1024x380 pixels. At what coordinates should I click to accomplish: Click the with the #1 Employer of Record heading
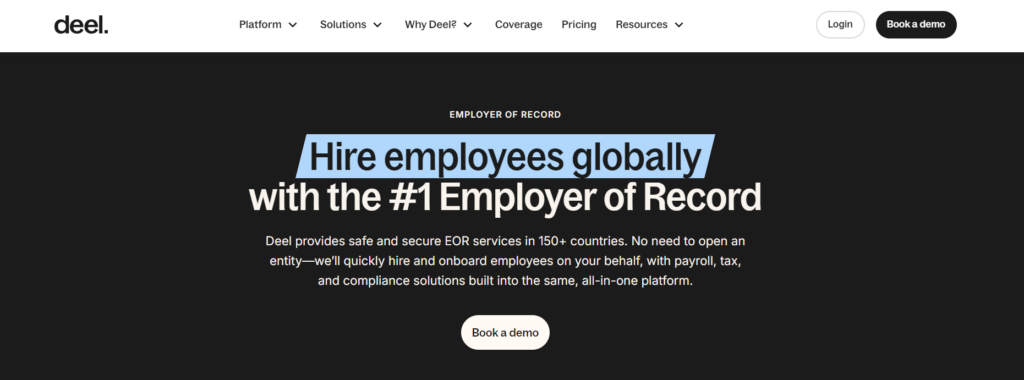[505, 197]
